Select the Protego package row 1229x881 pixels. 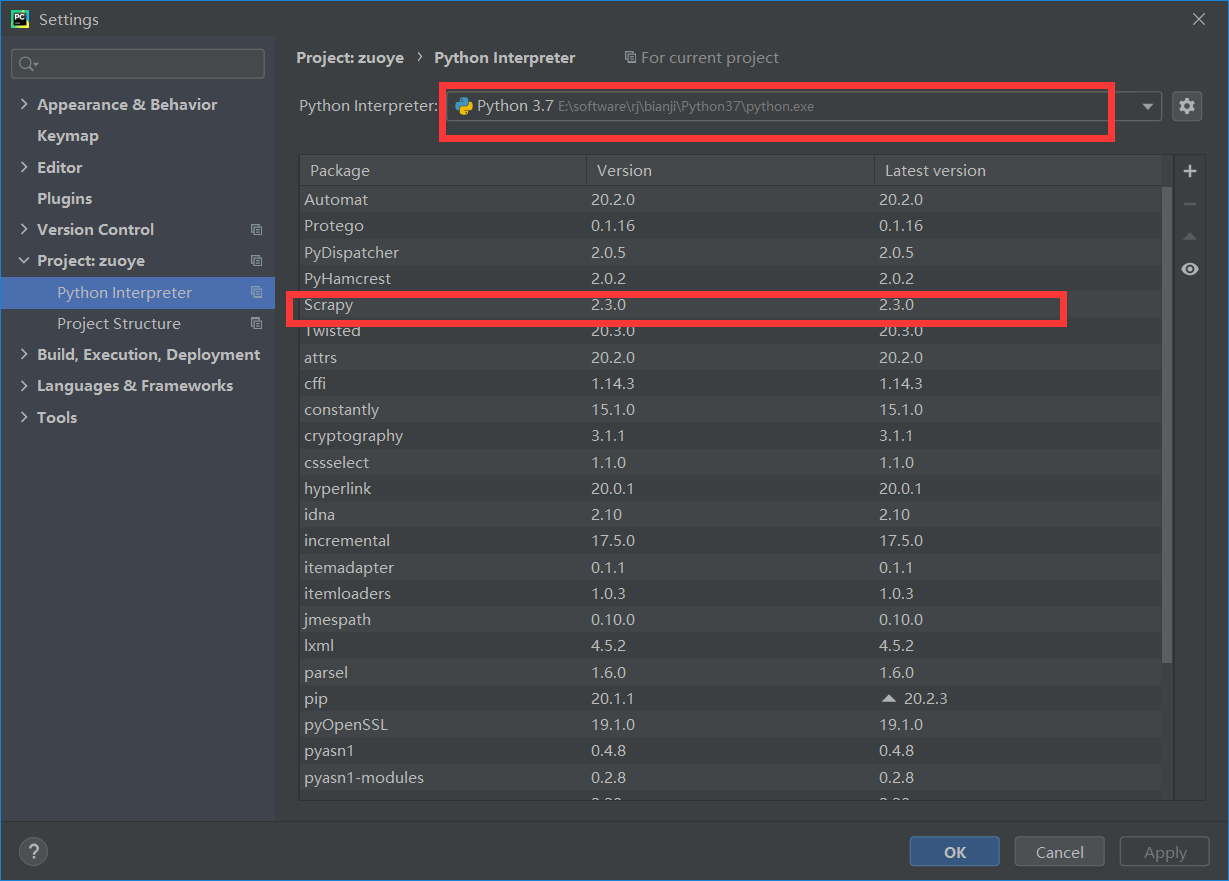coord(731,226)
